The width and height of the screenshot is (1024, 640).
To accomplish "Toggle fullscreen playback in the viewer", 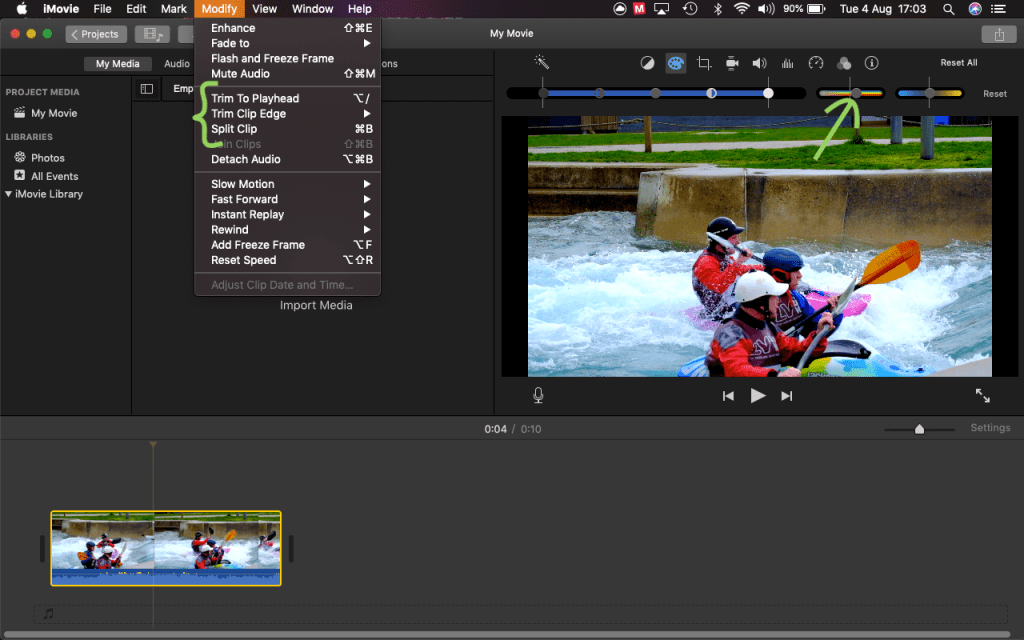I will [983, 395].
